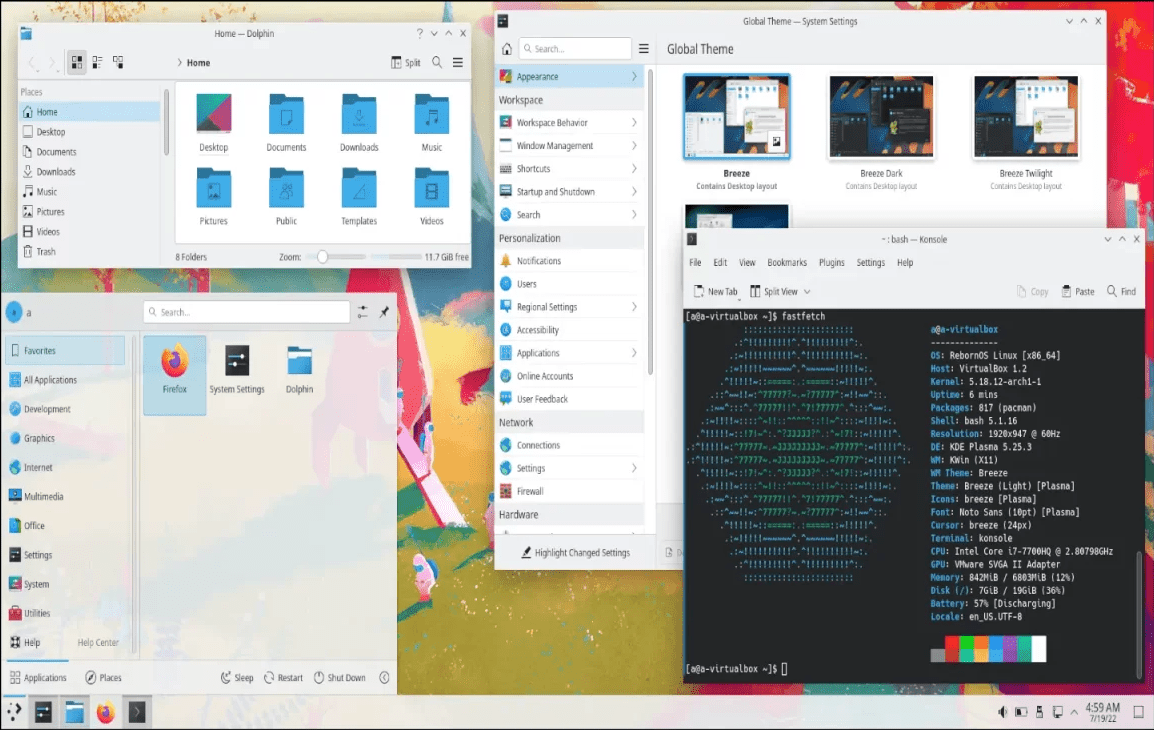Select Desktop in Dolphin Places panel
This screenshot has height=730, width=1154.
point(88,132)
